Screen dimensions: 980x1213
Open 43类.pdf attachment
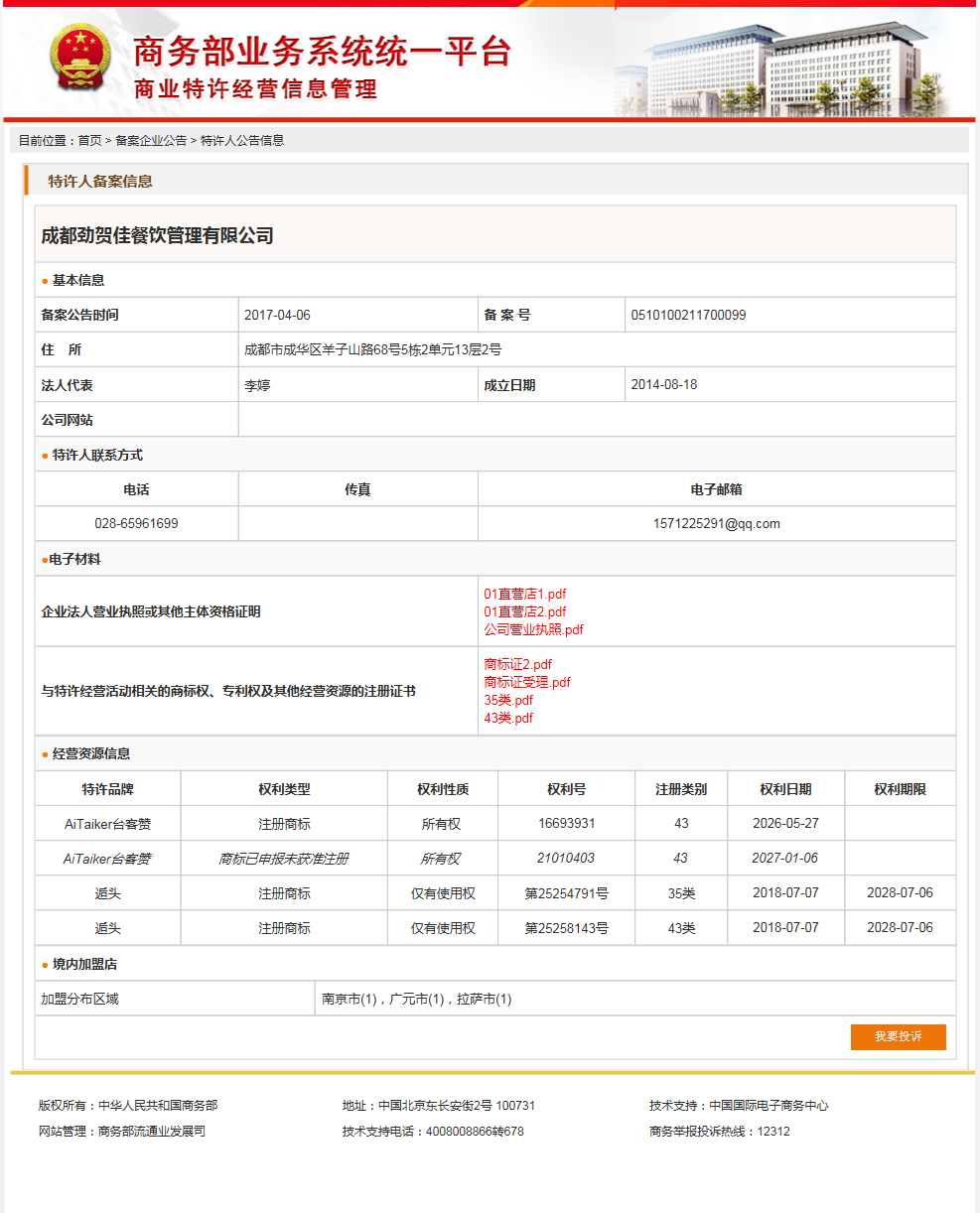pyautogui.click(x=508, y=718)
